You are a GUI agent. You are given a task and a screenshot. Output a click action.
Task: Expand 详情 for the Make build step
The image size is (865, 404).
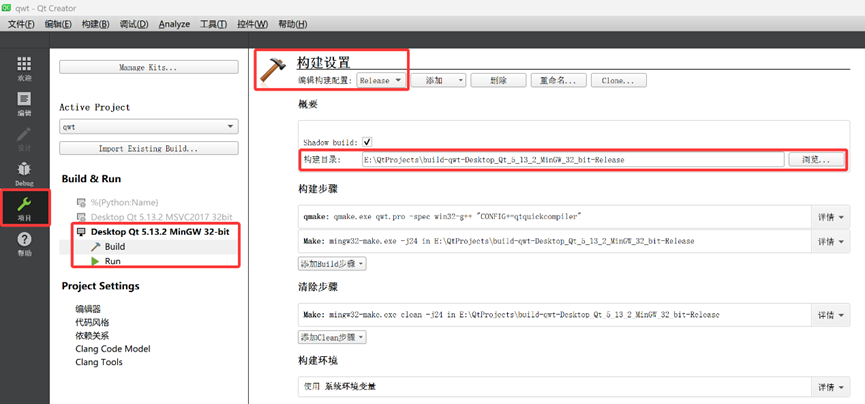point(830,241)
